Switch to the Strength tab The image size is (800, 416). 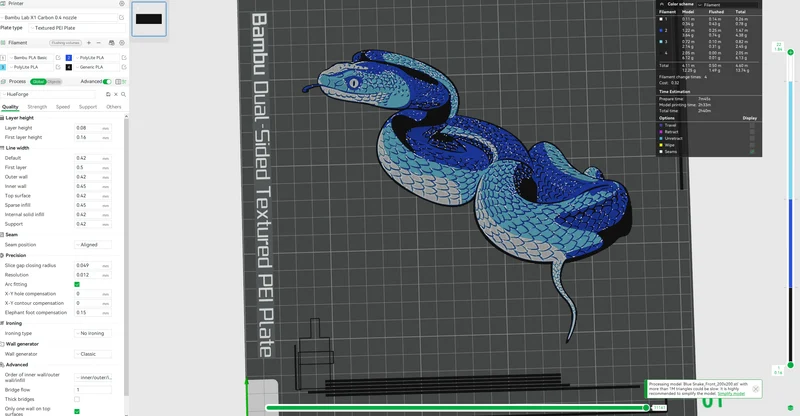[37, 107]
